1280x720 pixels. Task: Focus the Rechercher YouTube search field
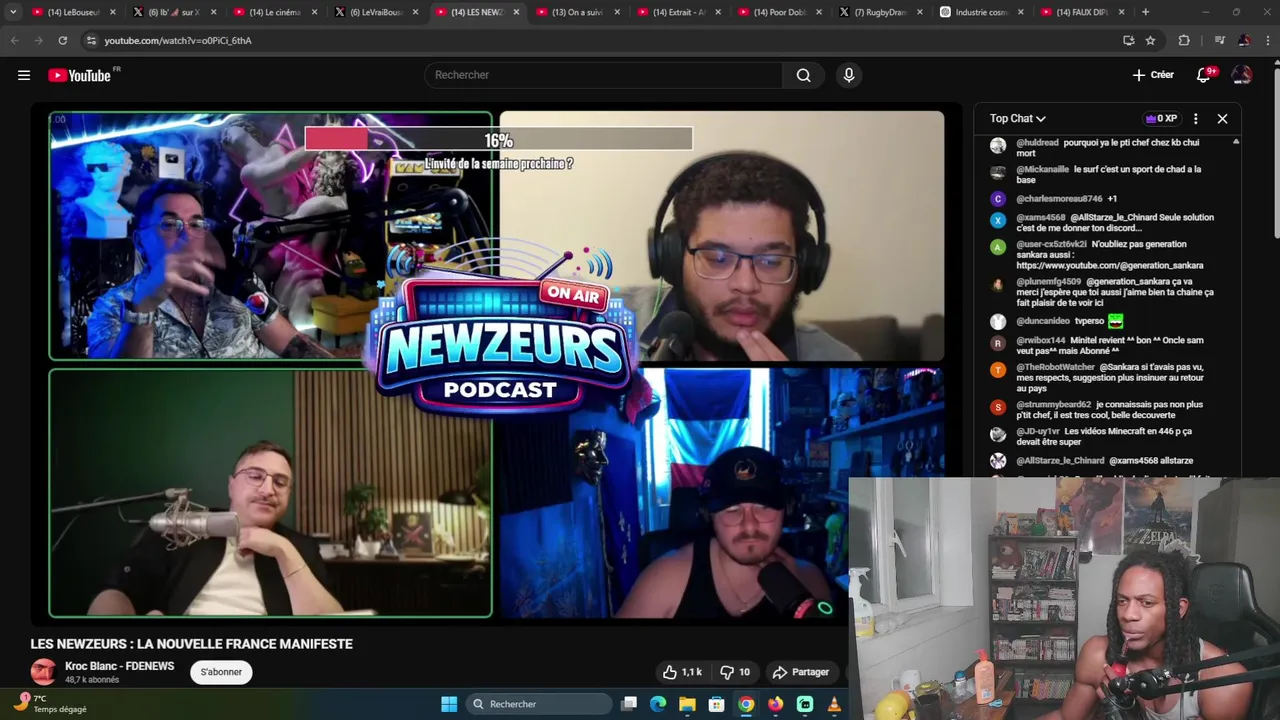click(x=603, y=75)
